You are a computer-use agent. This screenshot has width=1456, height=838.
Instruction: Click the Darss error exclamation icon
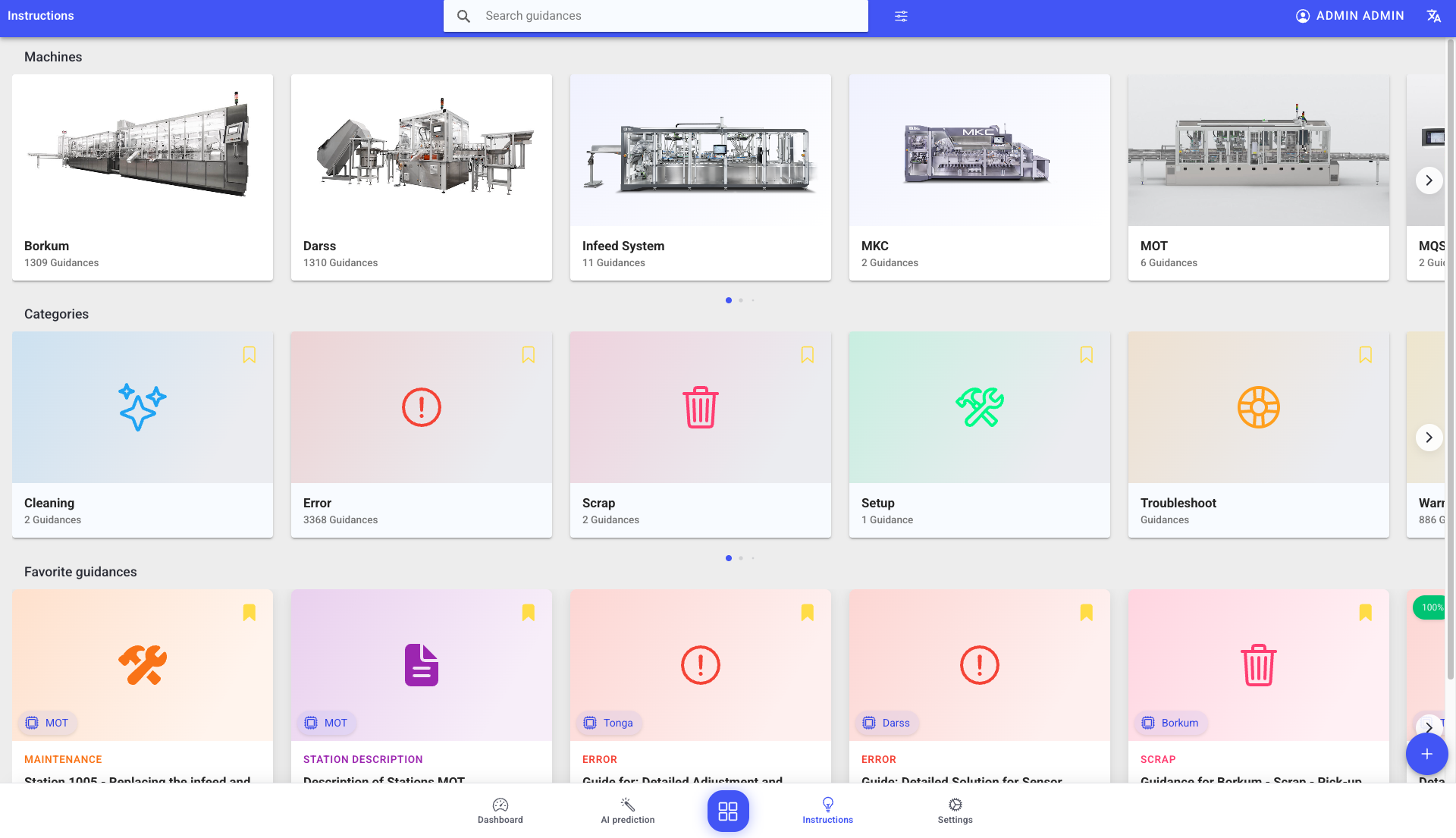tap(980, 665)
